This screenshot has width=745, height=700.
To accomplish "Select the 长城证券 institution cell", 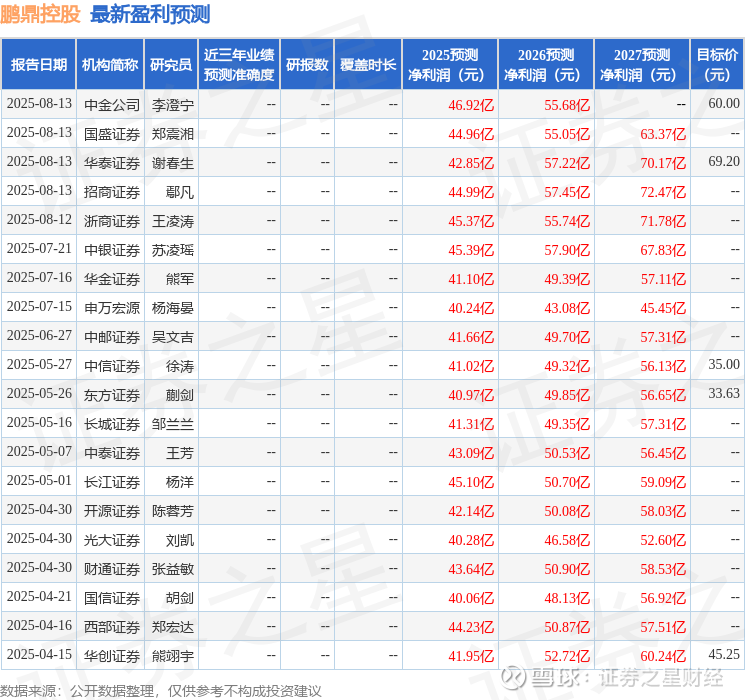I will pyautogui.click(x=112, y=424).
